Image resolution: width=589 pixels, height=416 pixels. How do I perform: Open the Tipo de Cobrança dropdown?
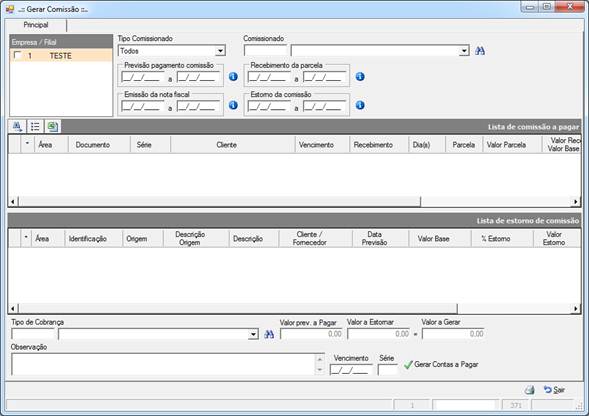pyautogui.click(x=254, y=334)
